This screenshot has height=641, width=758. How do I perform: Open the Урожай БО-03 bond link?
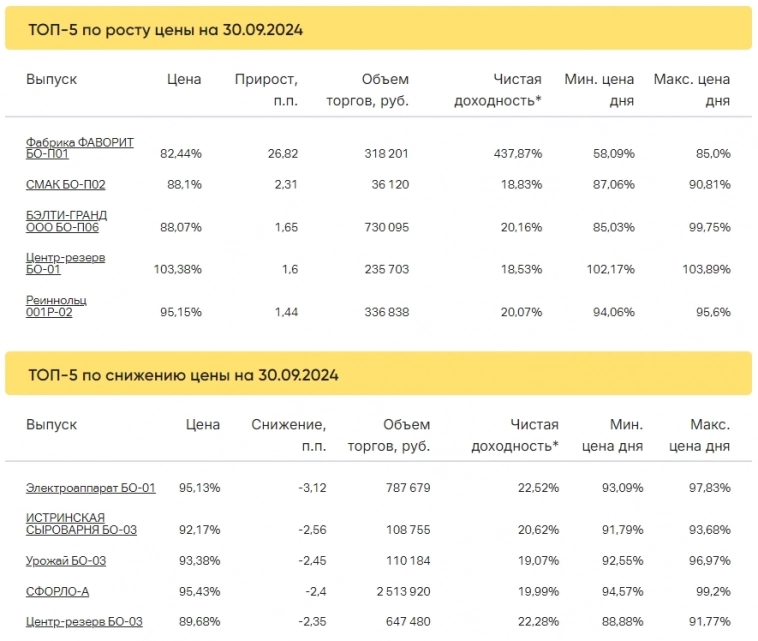(65, 560)
